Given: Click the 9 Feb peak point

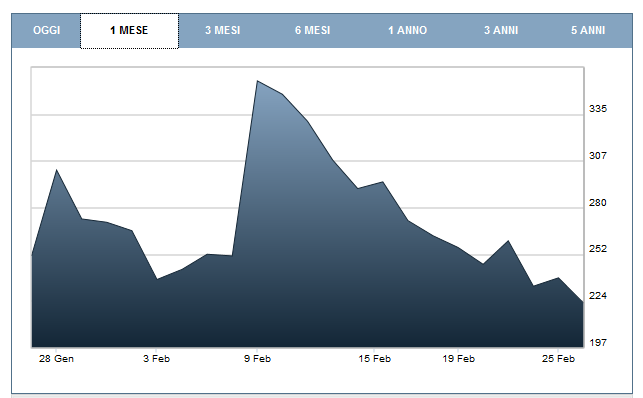Looking at the screenshot, I should click(257, 81).
